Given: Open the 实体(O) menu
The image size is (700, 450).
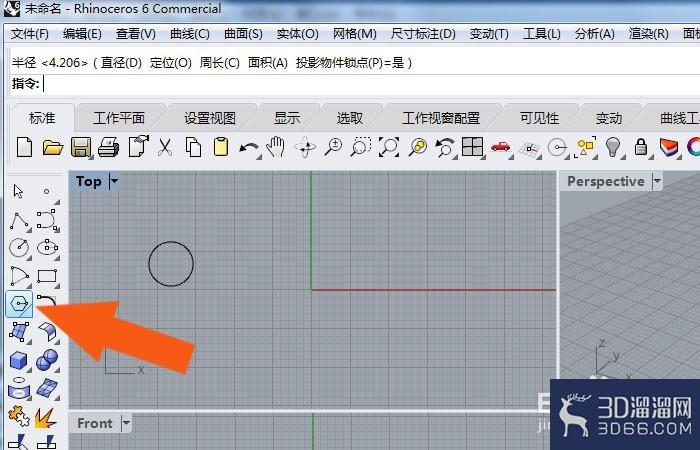Looking at the screenshot, I should [x=297, y=34].
